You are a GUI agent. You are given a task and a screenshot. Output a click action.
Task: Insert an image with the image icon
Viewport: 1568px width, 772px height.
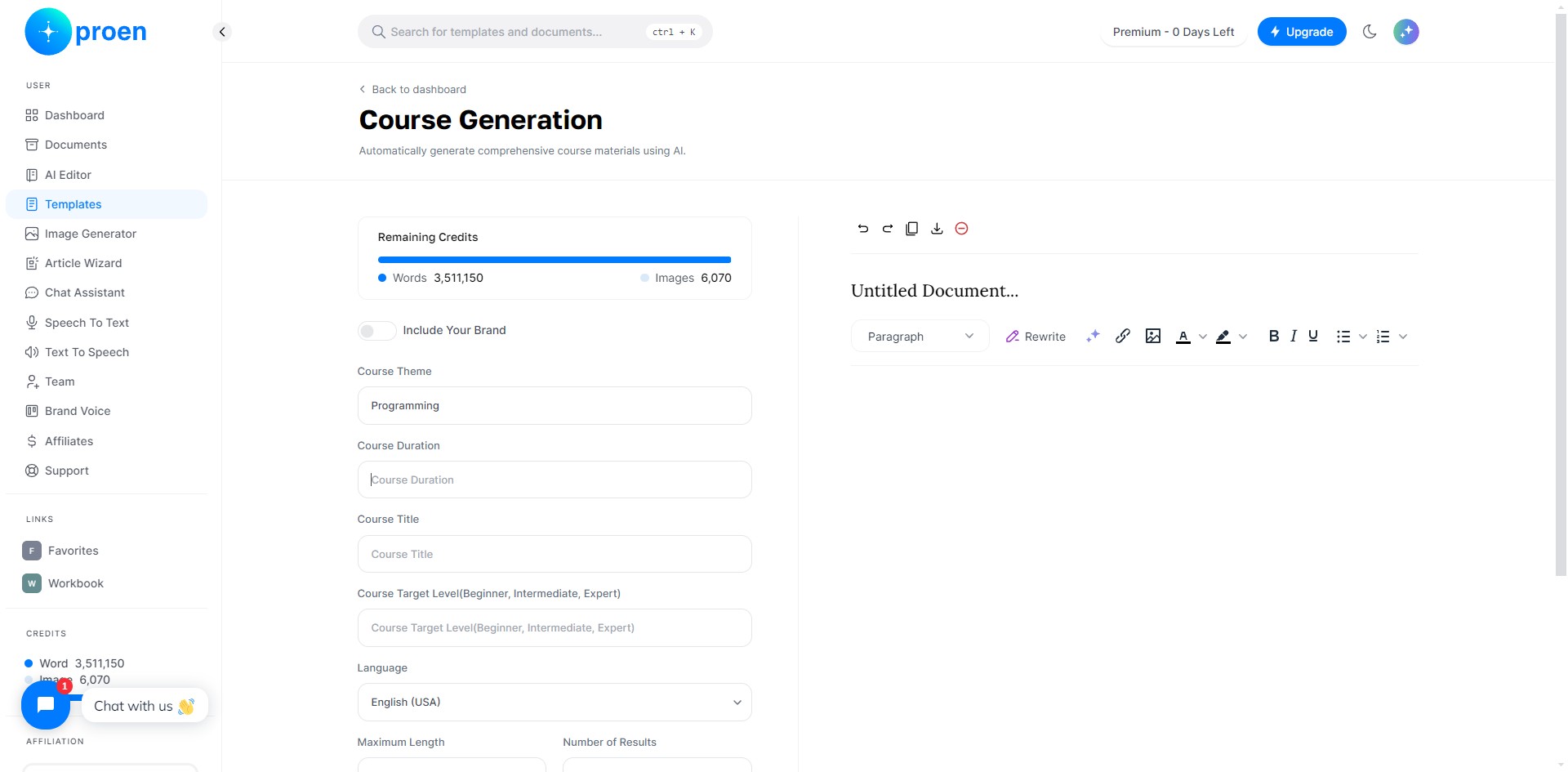1153,336
